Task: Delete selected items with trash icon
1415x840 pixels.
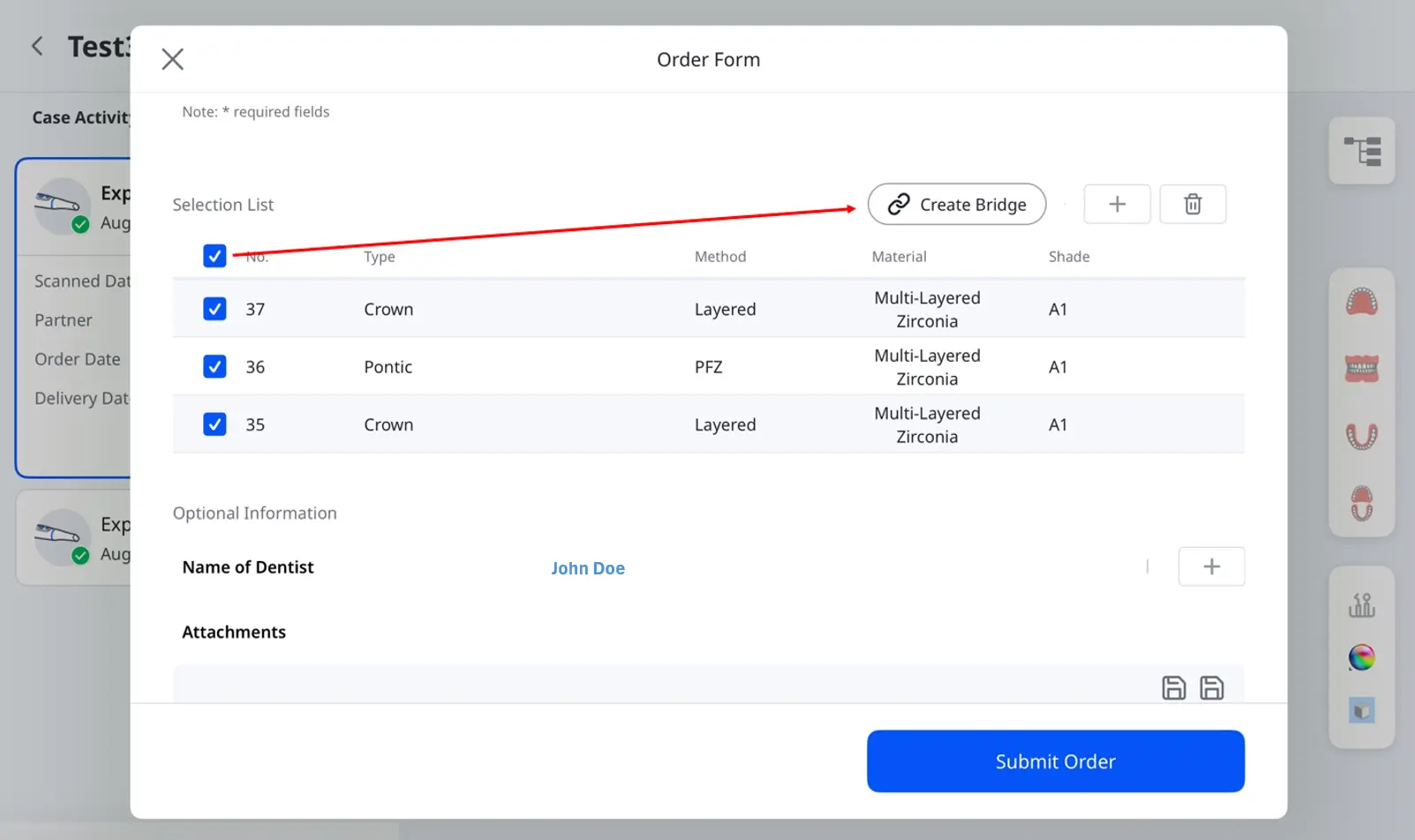Action: pos(1193,204)
